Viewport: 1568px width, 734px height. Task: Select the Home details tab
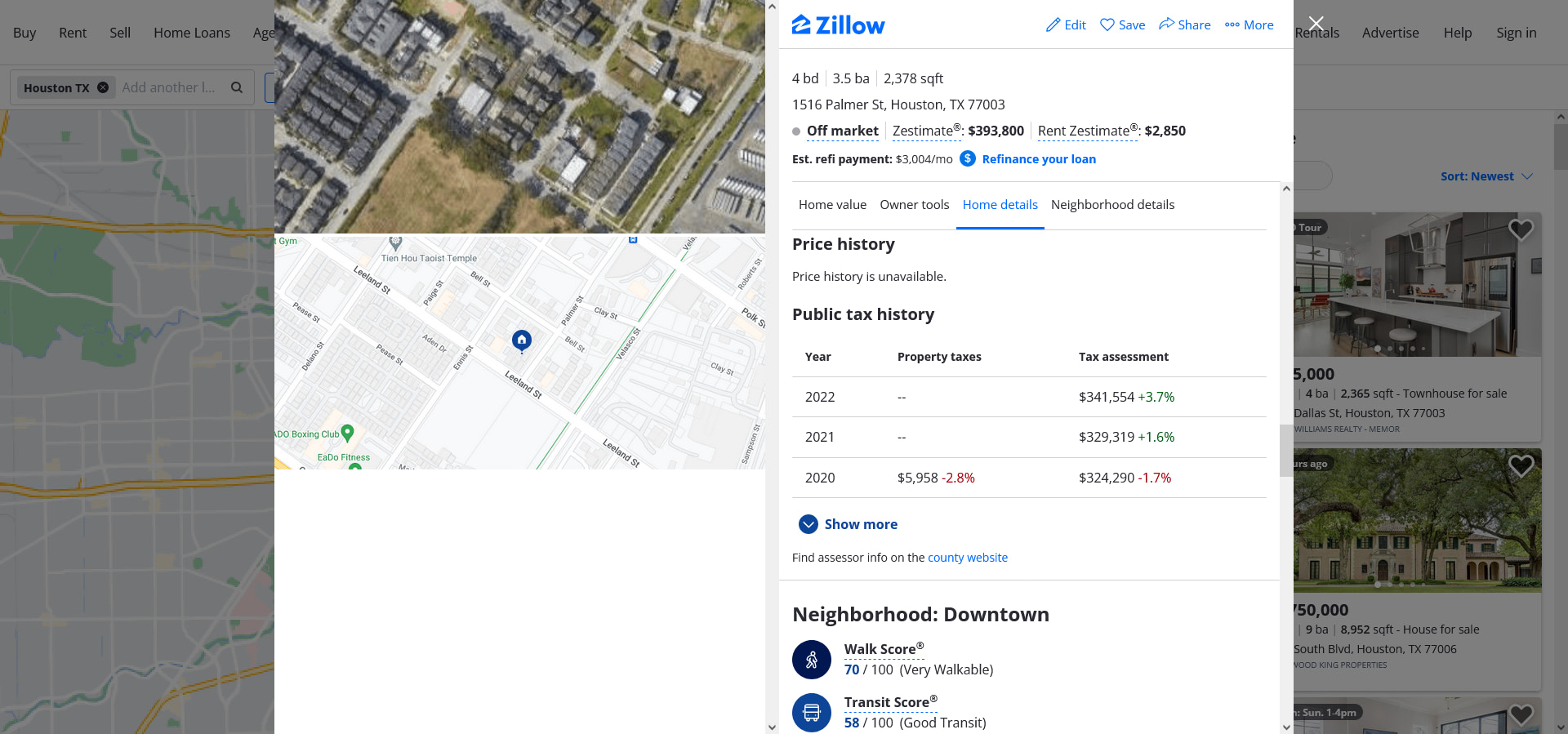(1000, 205)
